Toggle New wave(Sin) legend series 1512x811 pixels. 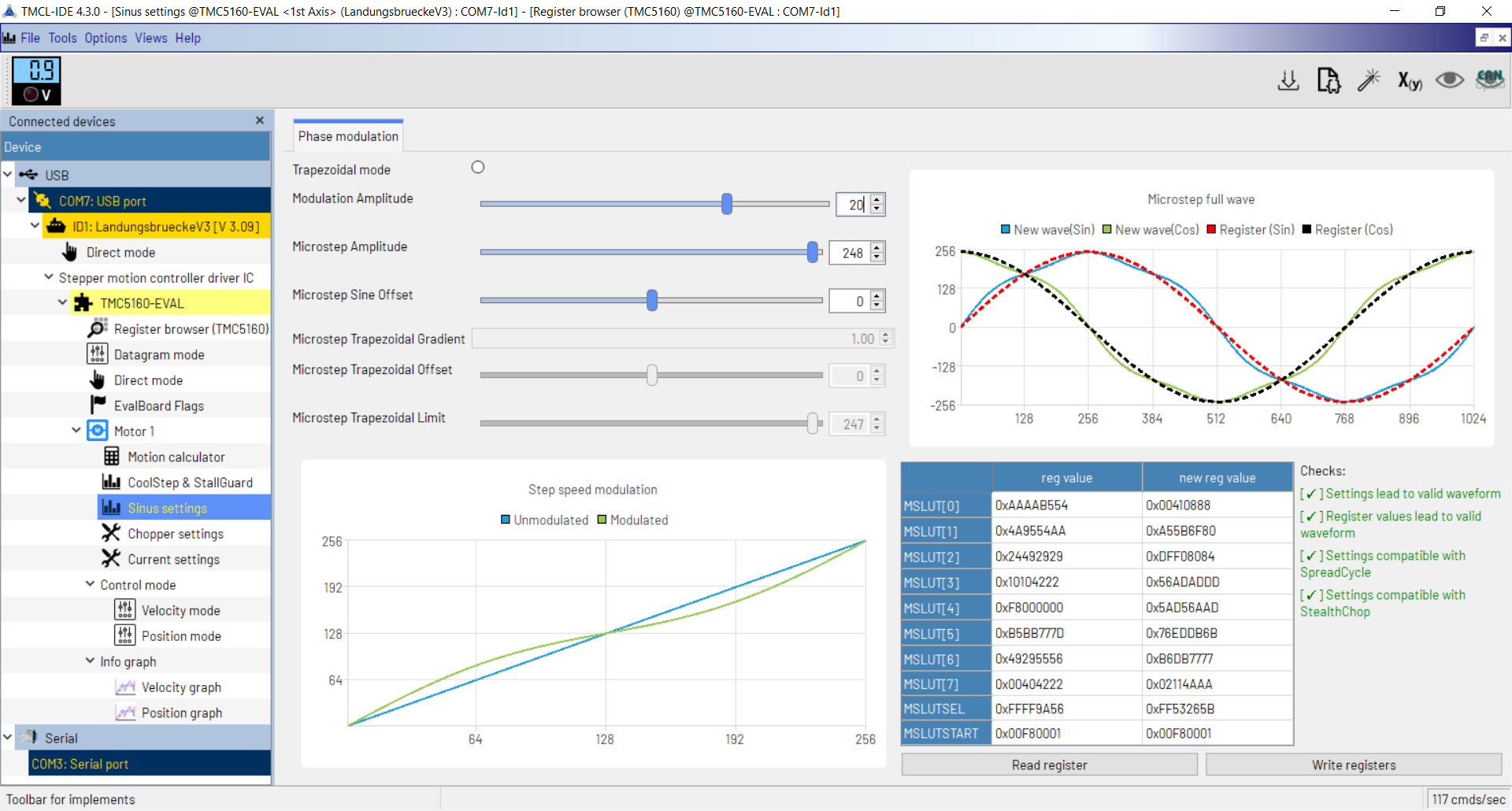(x=1047, y=230)
